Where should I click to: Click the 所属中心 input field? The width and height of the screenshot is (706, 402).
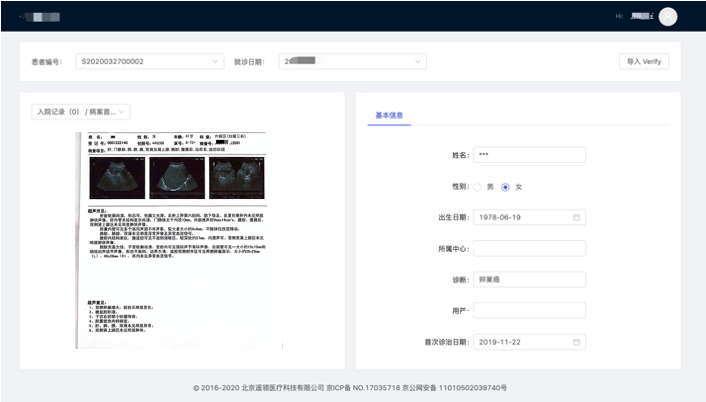tap(529, 248)
